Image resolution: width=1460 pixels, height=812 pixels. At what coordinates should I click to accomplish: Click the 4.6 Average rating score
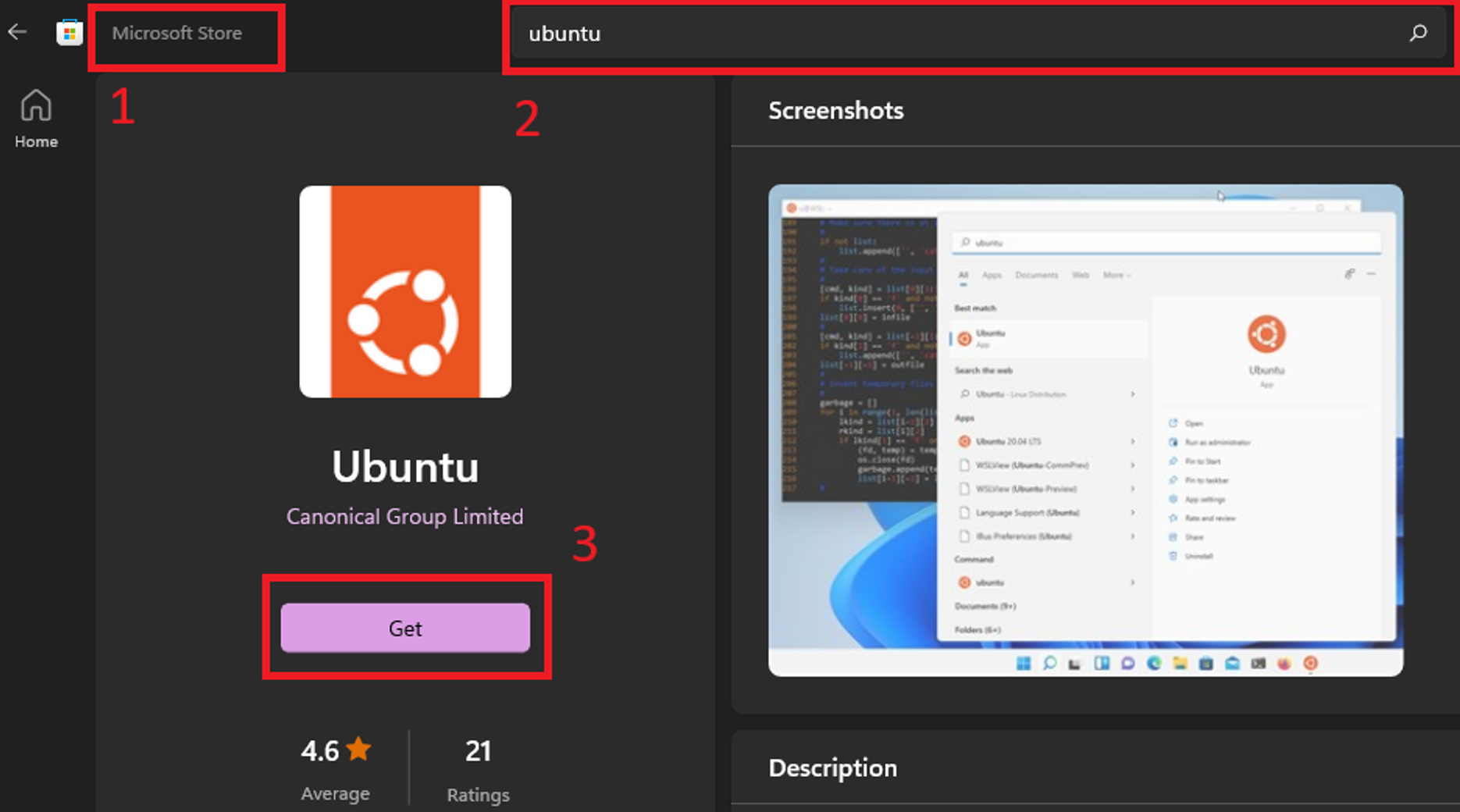click(320, 751)
